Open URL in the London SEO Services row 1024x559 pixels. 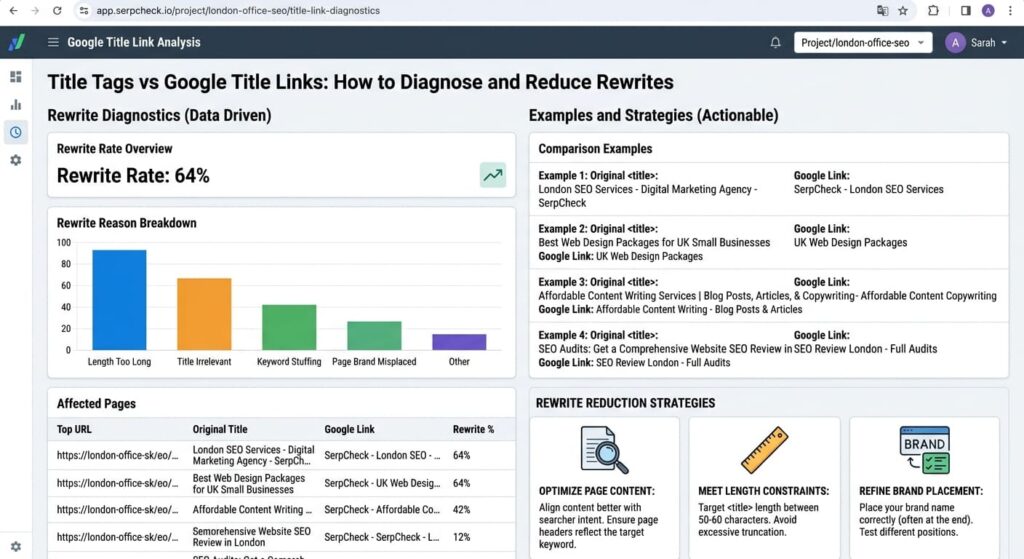point(117,455)
